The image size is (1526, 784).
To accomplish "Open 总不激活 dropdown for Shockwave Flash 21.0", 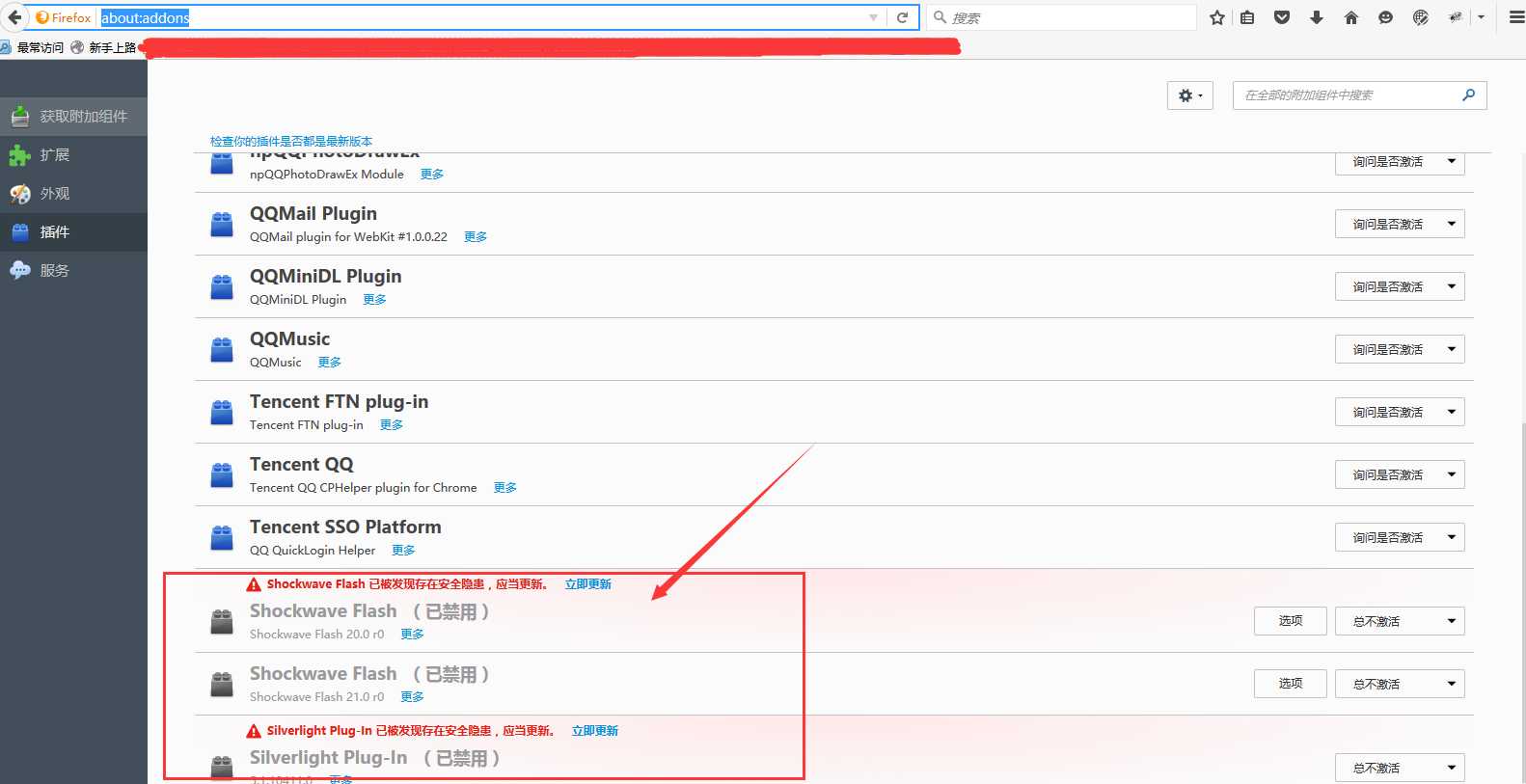I will [1400, 684].
